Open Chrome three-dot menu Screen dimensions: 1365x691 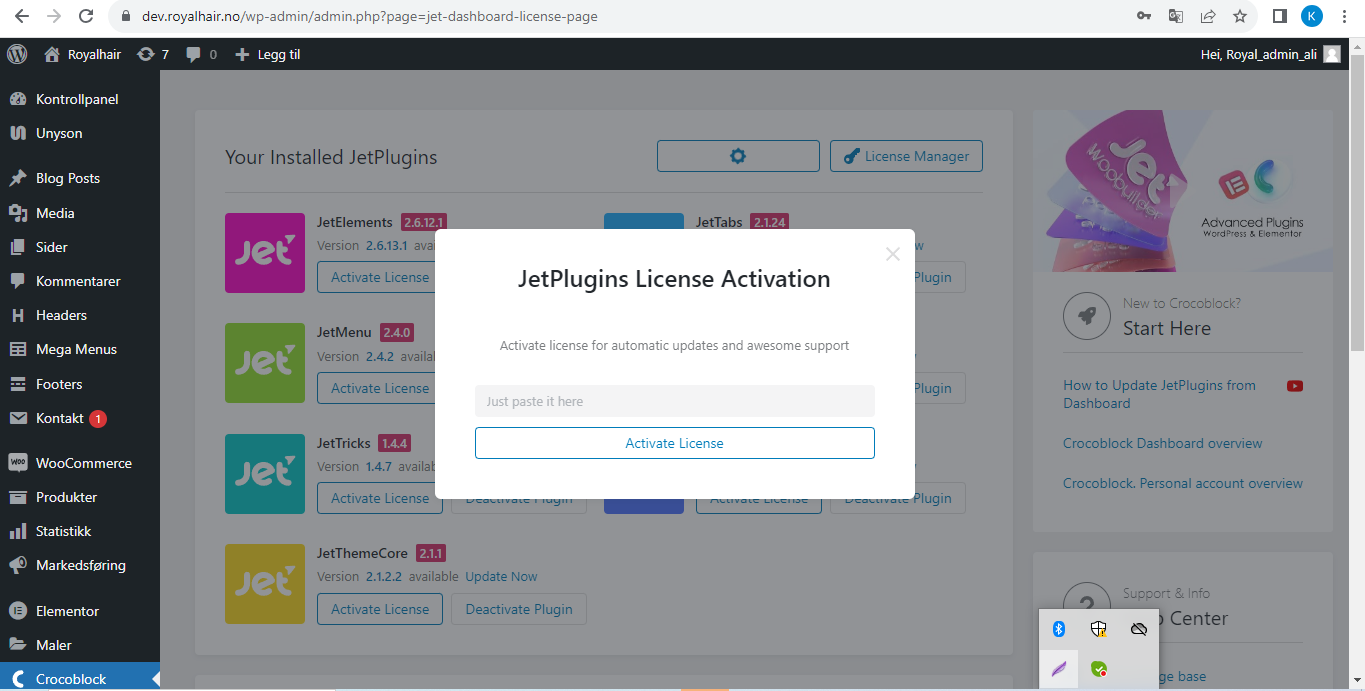1346,16
